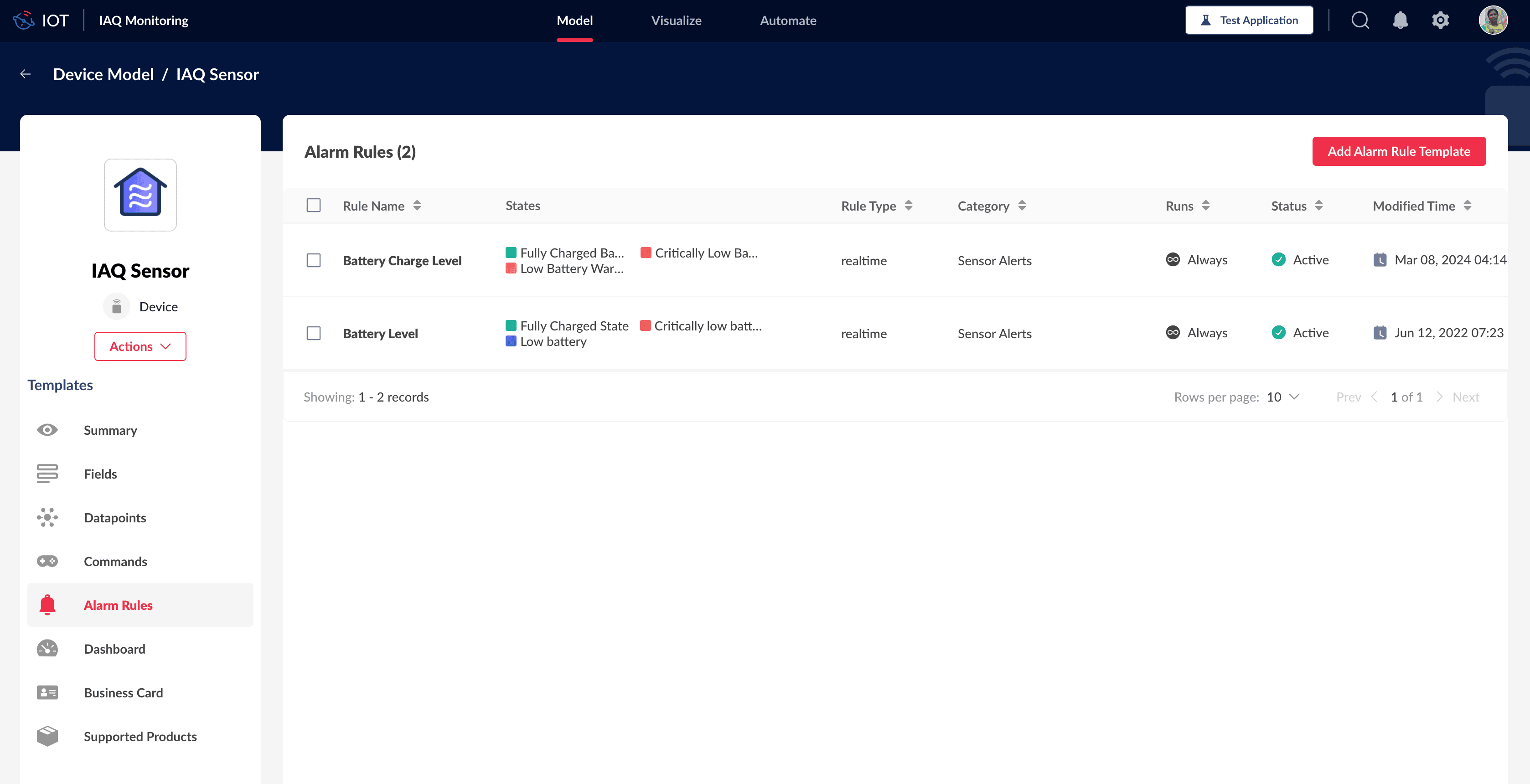Switch to the Visualize tab

click(676, 21)
